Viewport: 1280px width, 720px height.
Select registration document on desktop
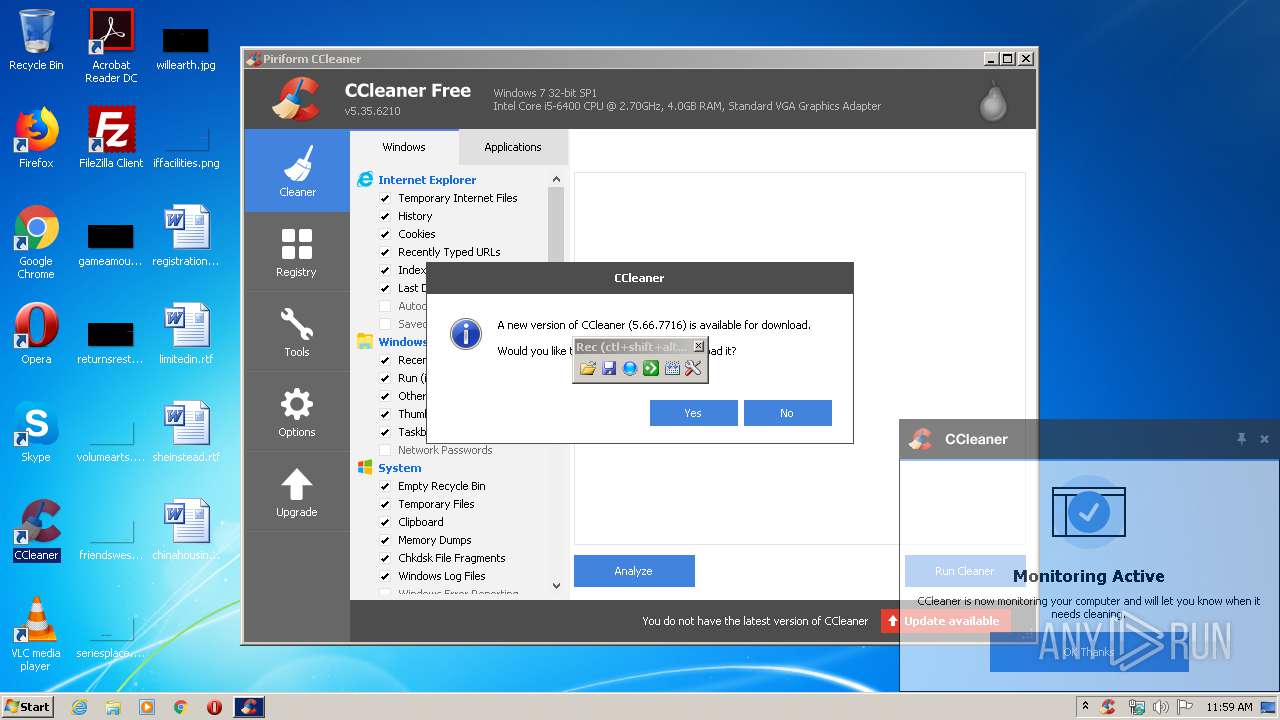(x=186, y=236)
